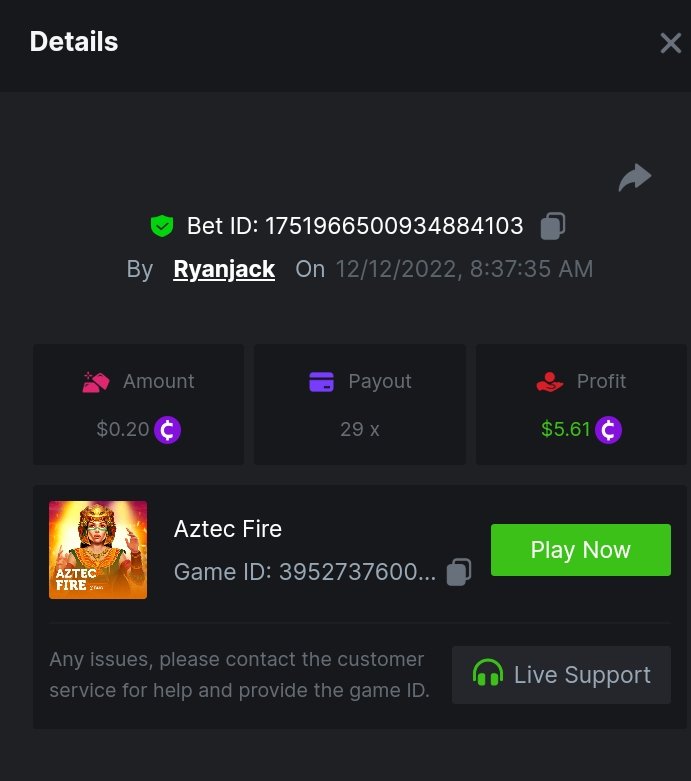
Task: Open the Aztec Fire game thumbnail
Action: (x=98, y=550)
